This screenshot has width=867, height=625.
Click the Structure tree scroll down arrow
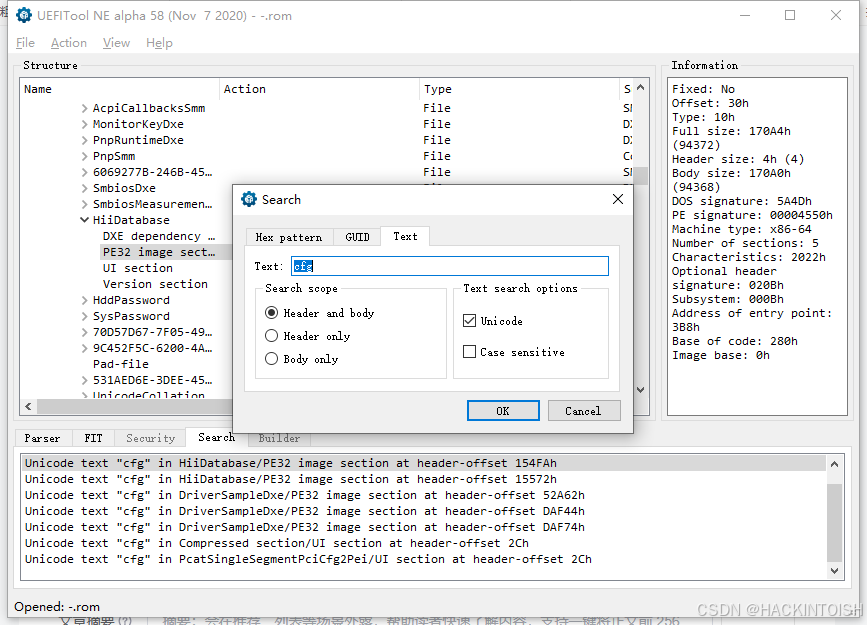(640, 389)
